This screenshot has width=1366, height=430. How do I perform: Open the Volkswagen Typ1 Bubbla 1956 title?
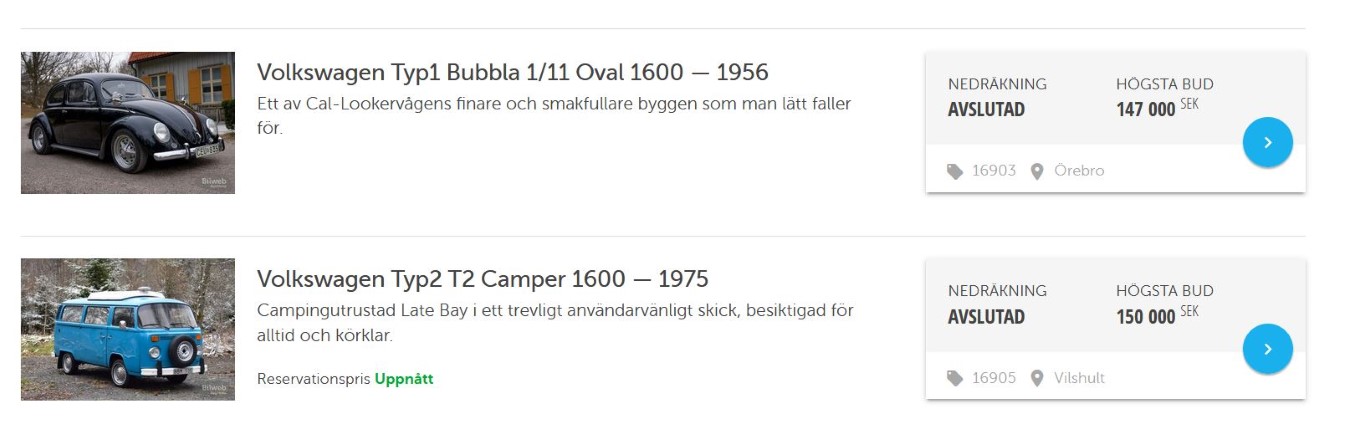(x=512, y=72)
